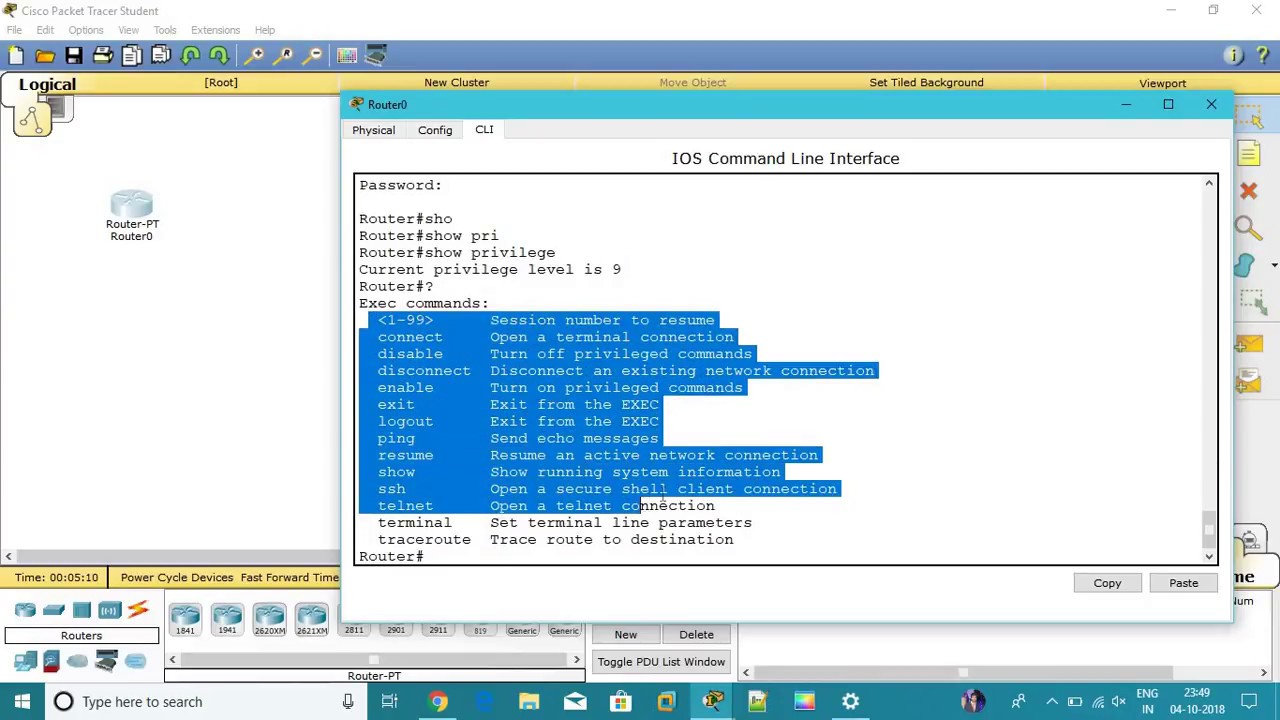The height and width of the screenshot is (720, 1280).
Task: Click the New scenario button
Action: (x=625, y=635)
